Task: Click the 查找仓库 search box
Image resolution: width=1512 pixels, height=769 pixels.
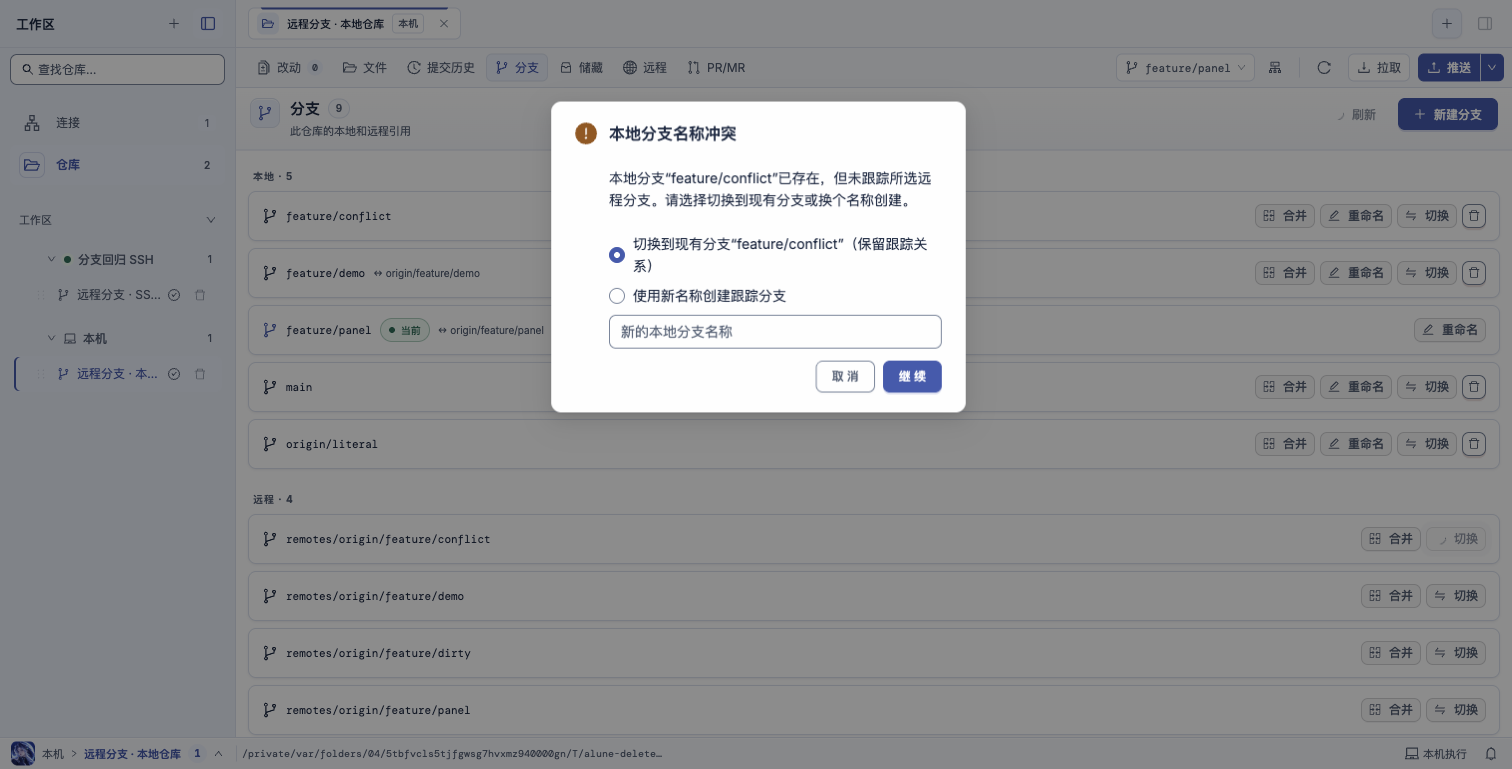Action: pos(118,69)
